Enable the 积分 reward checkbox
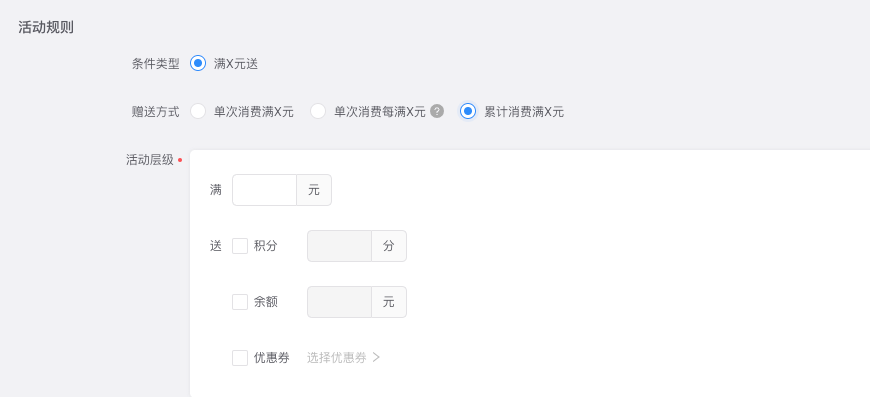 (x=240, y=246)
